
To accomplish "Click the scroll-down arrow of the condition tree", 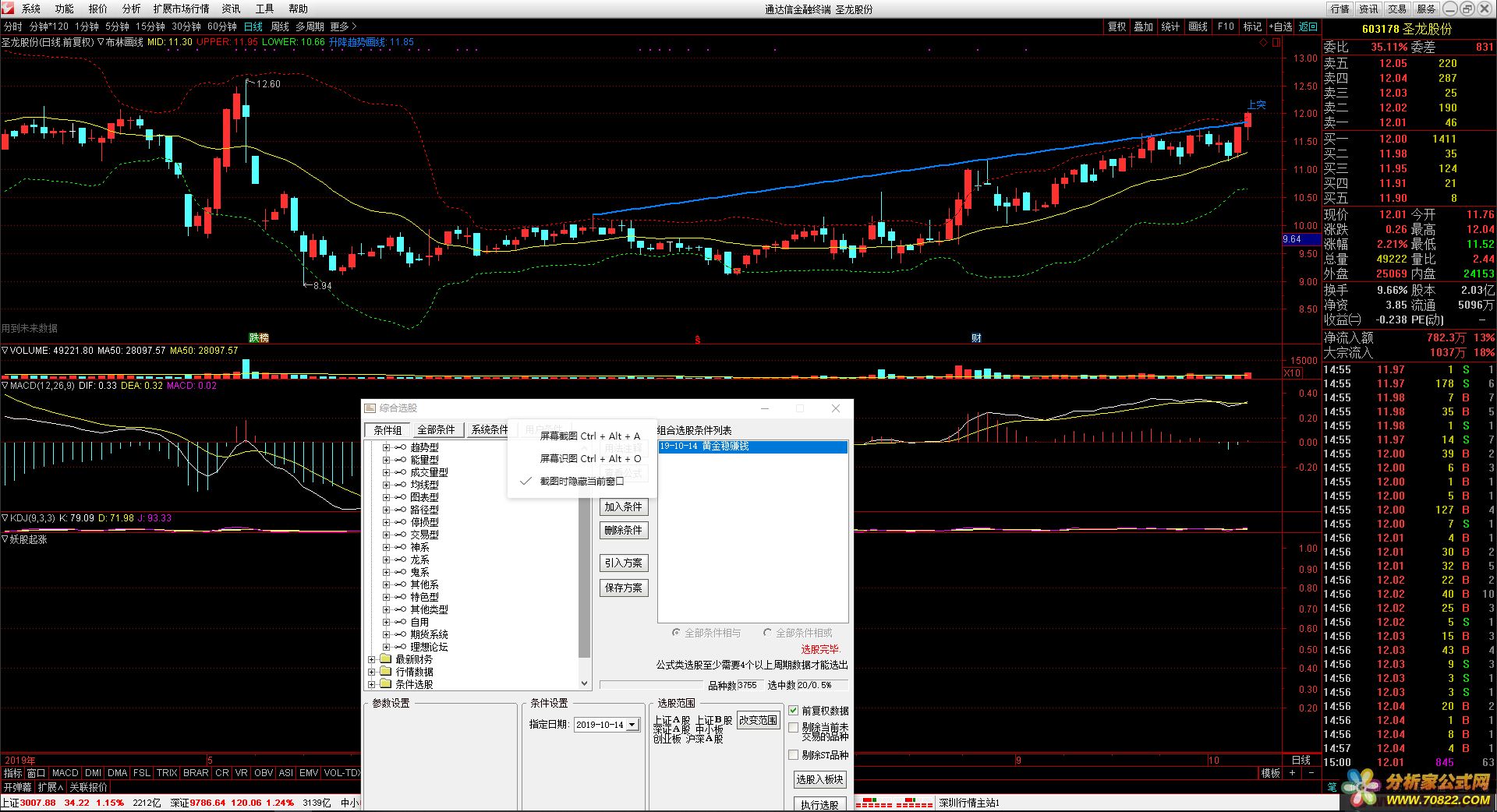I will pyautogui.click(x=585, y=683).
